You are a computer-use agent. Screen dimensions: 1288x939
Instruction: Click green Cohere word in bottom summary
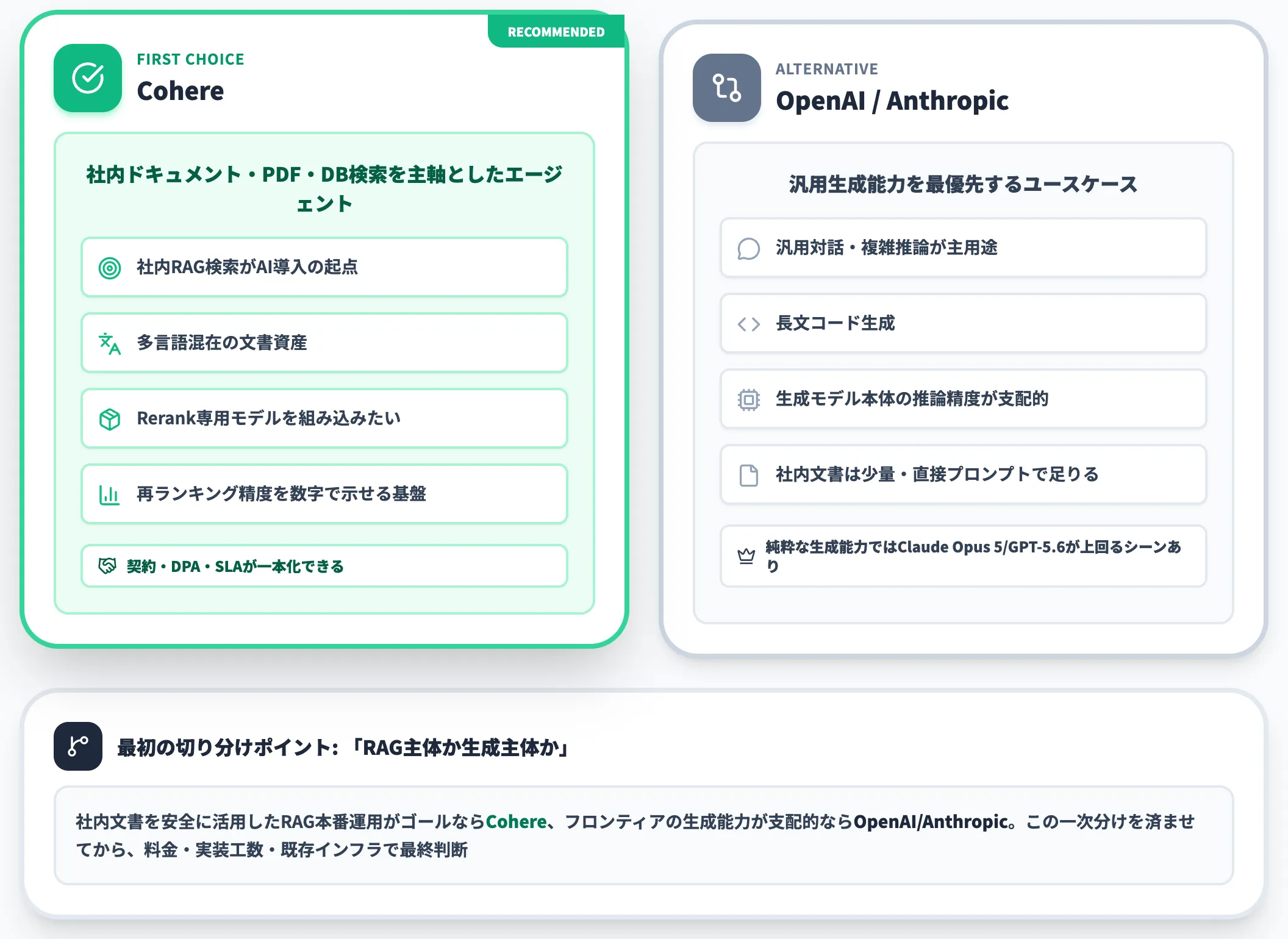click(516, 822)
